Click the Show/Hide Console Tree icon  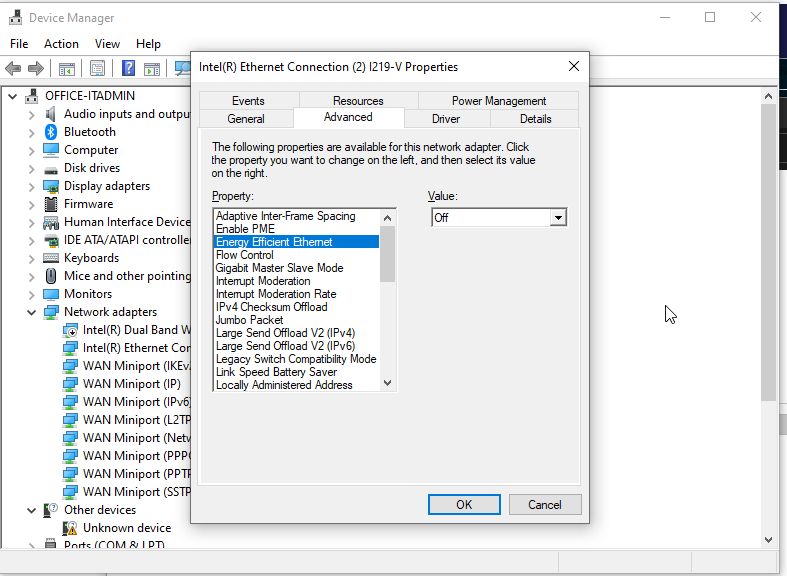coord(67,69)
